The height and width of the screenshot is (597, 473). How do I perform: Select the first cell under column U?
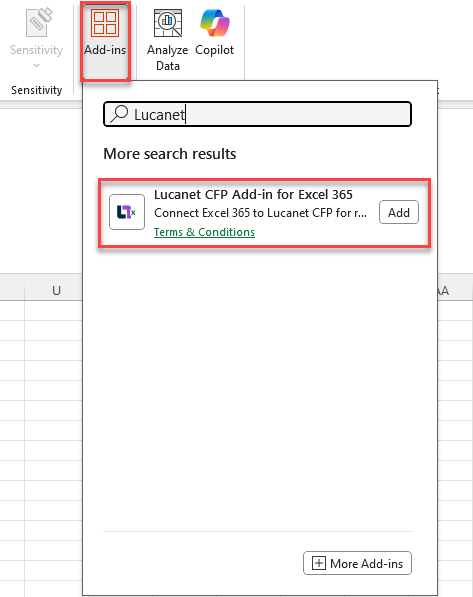53,310
